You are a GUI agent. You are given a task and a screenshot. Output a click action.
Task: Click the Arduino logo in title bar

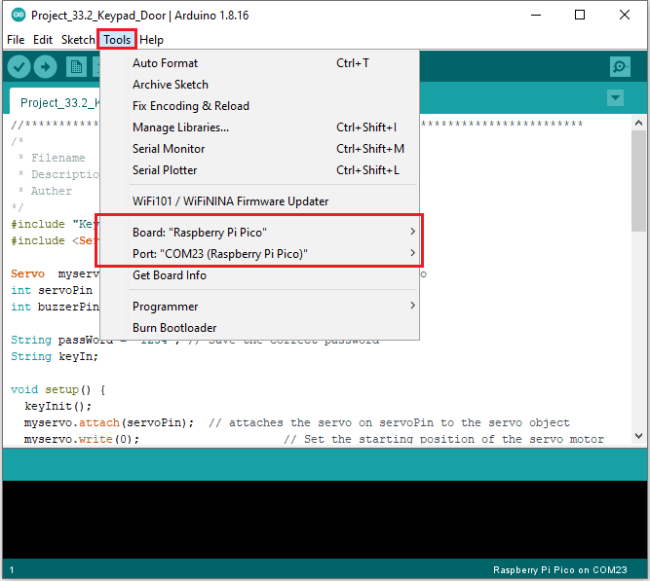(x=18, y=15)
